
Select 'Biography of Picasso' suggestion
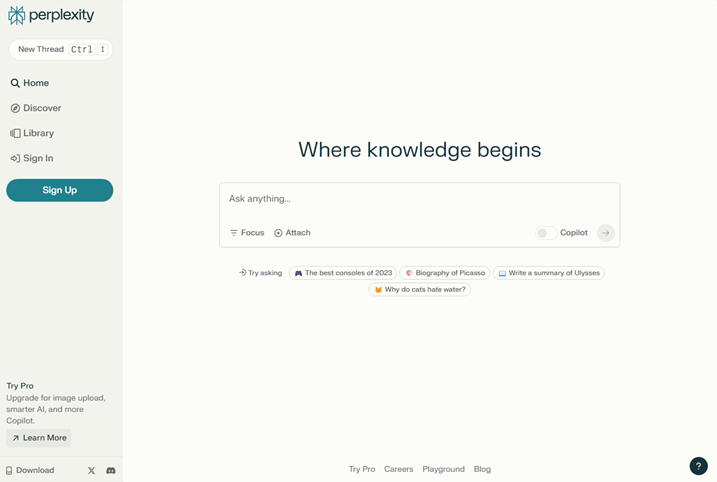click(x=445, y=273)
